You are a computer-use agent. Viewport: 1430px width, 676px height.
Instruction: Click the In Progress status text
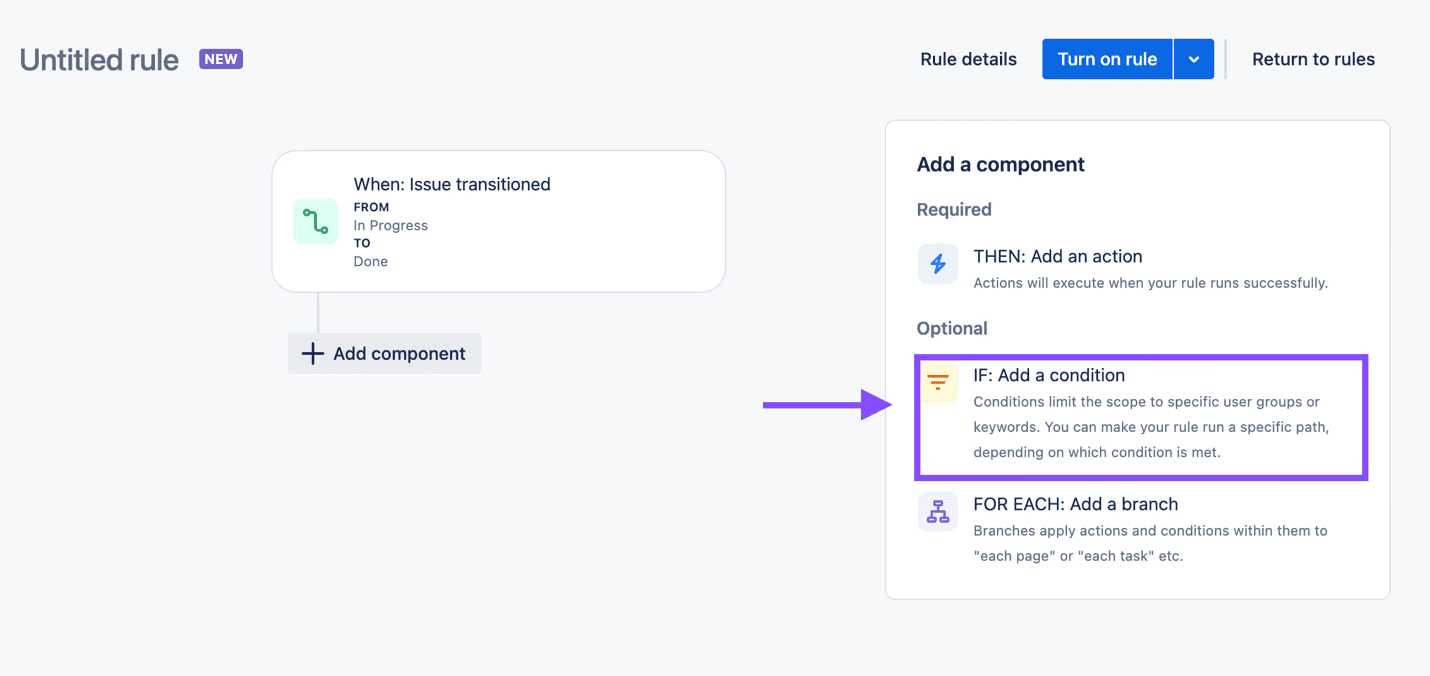click(390, 225)
